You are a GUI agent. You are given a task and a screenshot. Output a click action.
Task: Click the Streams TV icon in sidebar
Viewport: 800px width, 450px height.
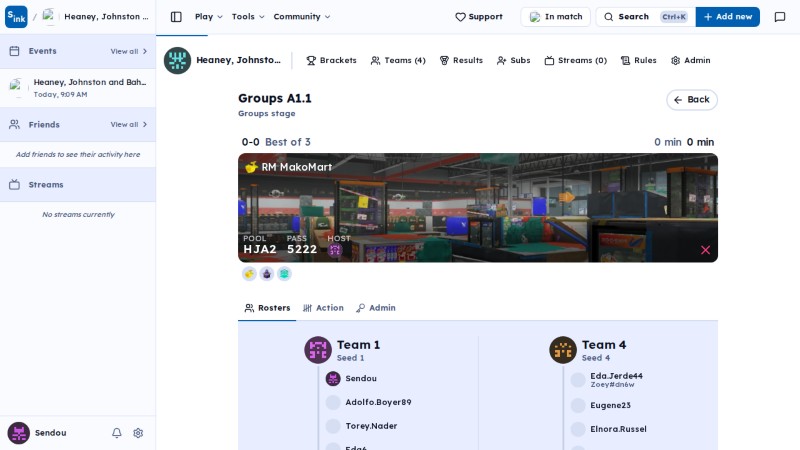(14, 185)
